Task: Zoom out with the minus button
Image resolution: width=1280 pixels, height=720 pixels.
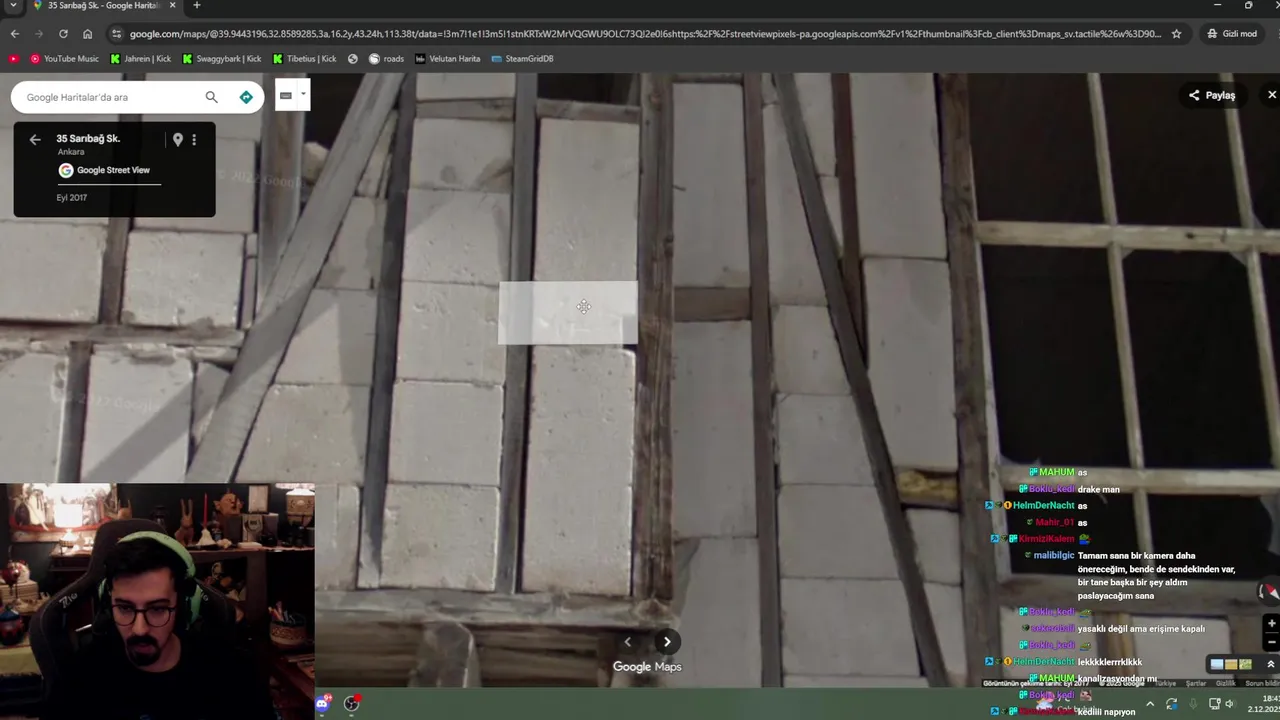Action: point(1272,642)
